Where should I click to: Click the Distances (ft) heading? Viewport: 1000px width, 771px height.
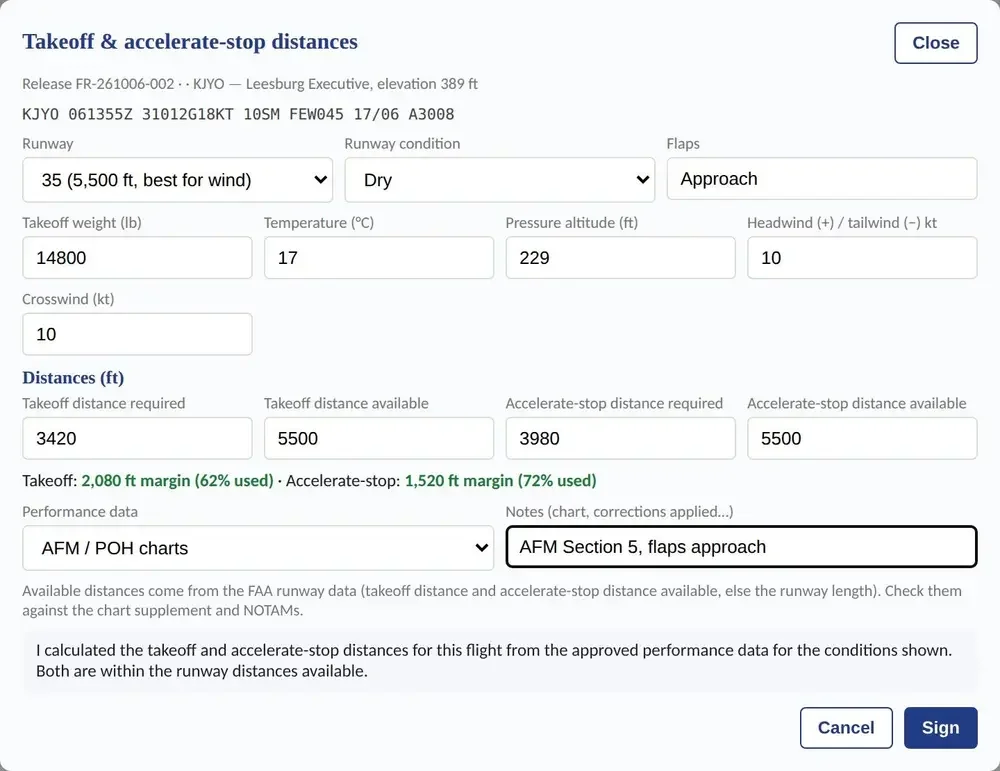click(x=73, y=378)
